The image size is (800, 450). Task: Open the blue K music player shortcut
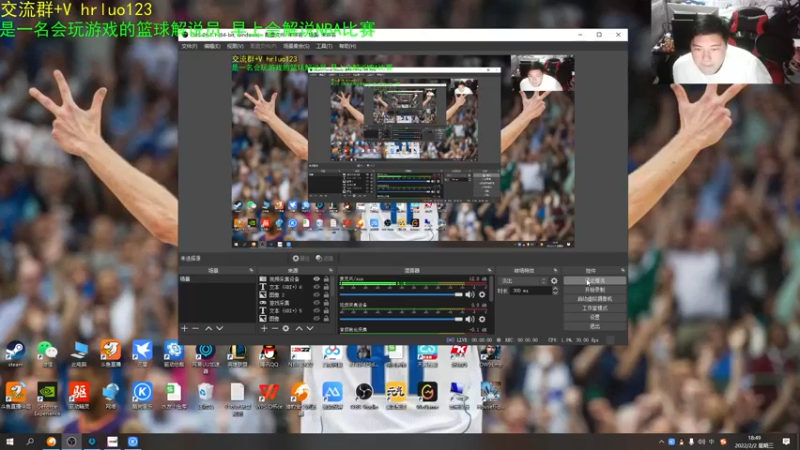[142, 396]
